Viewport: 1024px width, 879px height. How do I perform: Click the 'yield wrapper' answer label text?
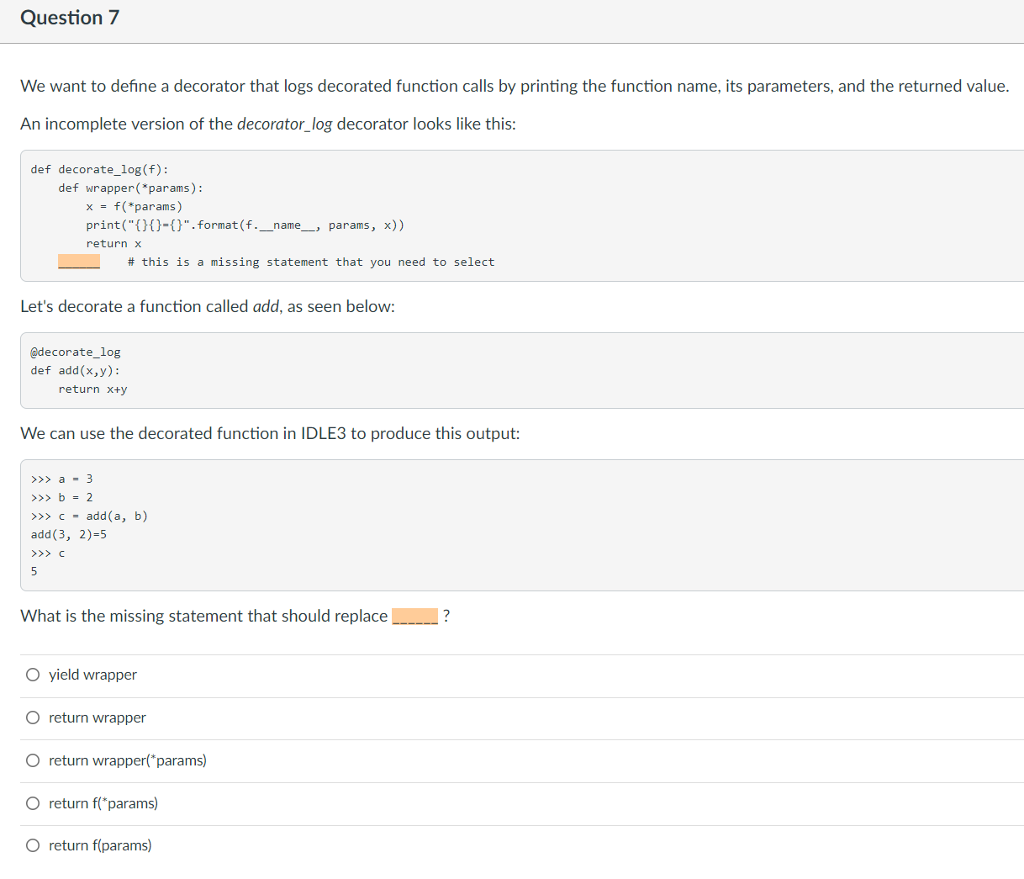pos(93,675)
